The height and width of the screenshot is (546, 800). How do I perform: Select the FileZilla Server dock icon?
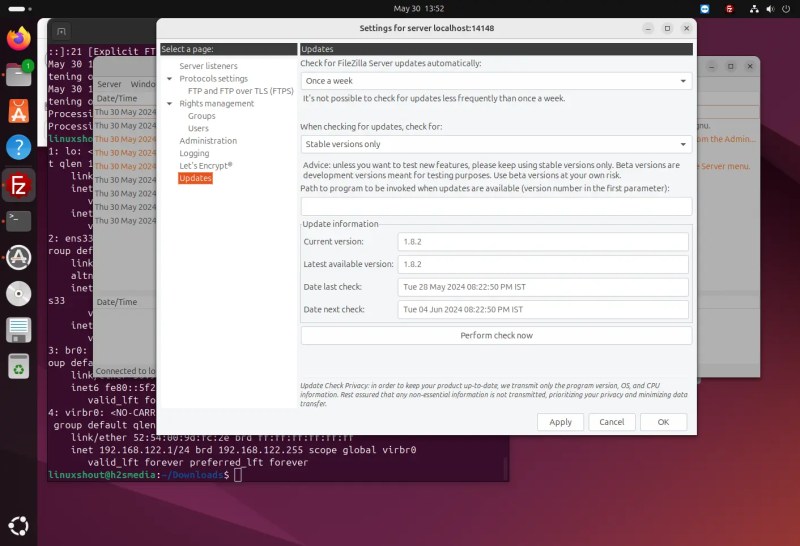[x=18, y=185]
